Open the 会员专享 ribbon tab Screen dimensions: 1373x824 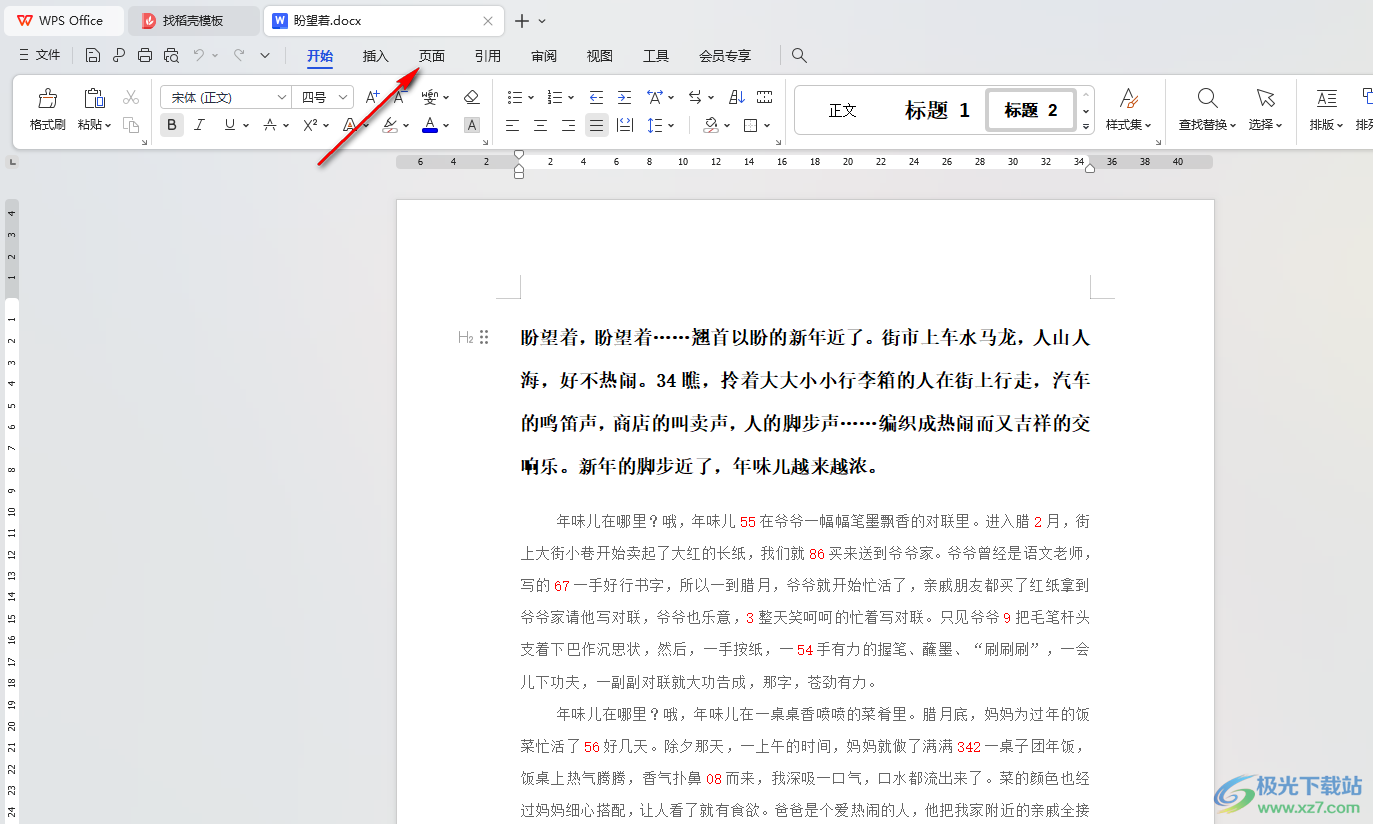pyautogui.click(x=725, y=56)
